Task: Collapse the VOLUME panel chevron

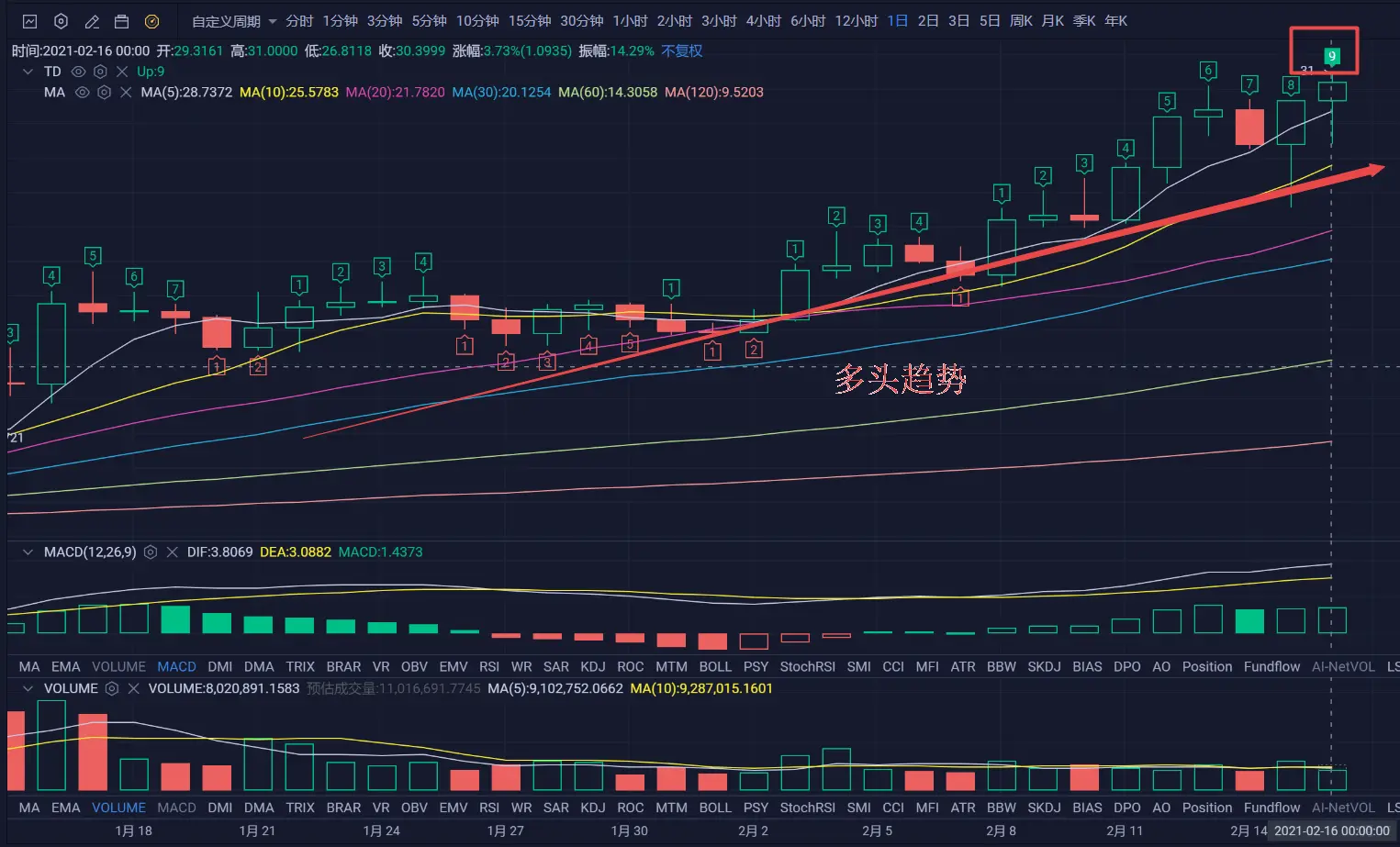Action: pos(28,688)
